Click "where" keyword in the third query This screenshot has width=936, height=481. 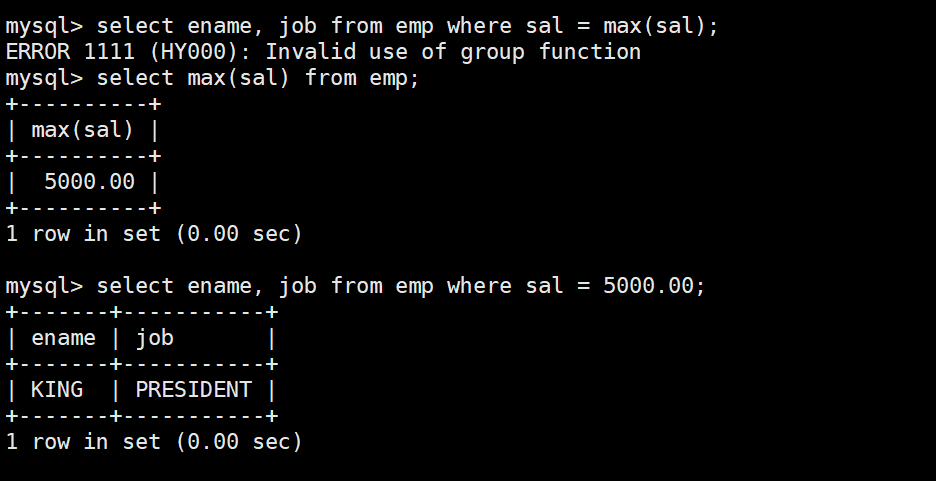tap(479, 286)
